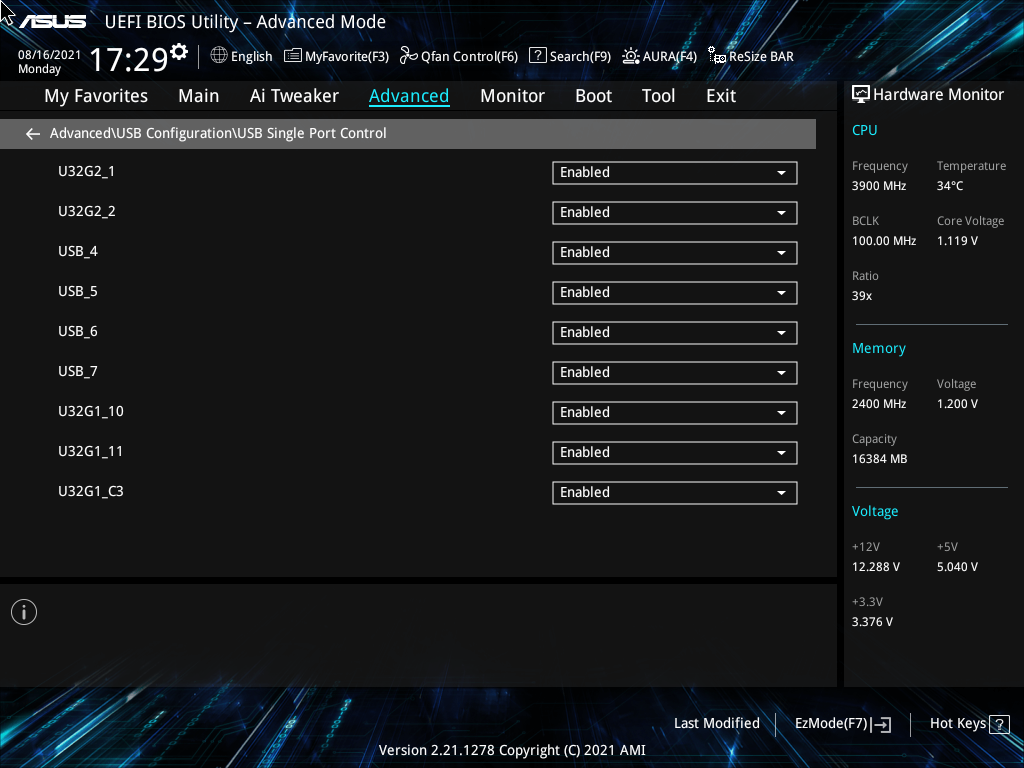
Task: Click the ASUS logo
Action: point(52,22)
